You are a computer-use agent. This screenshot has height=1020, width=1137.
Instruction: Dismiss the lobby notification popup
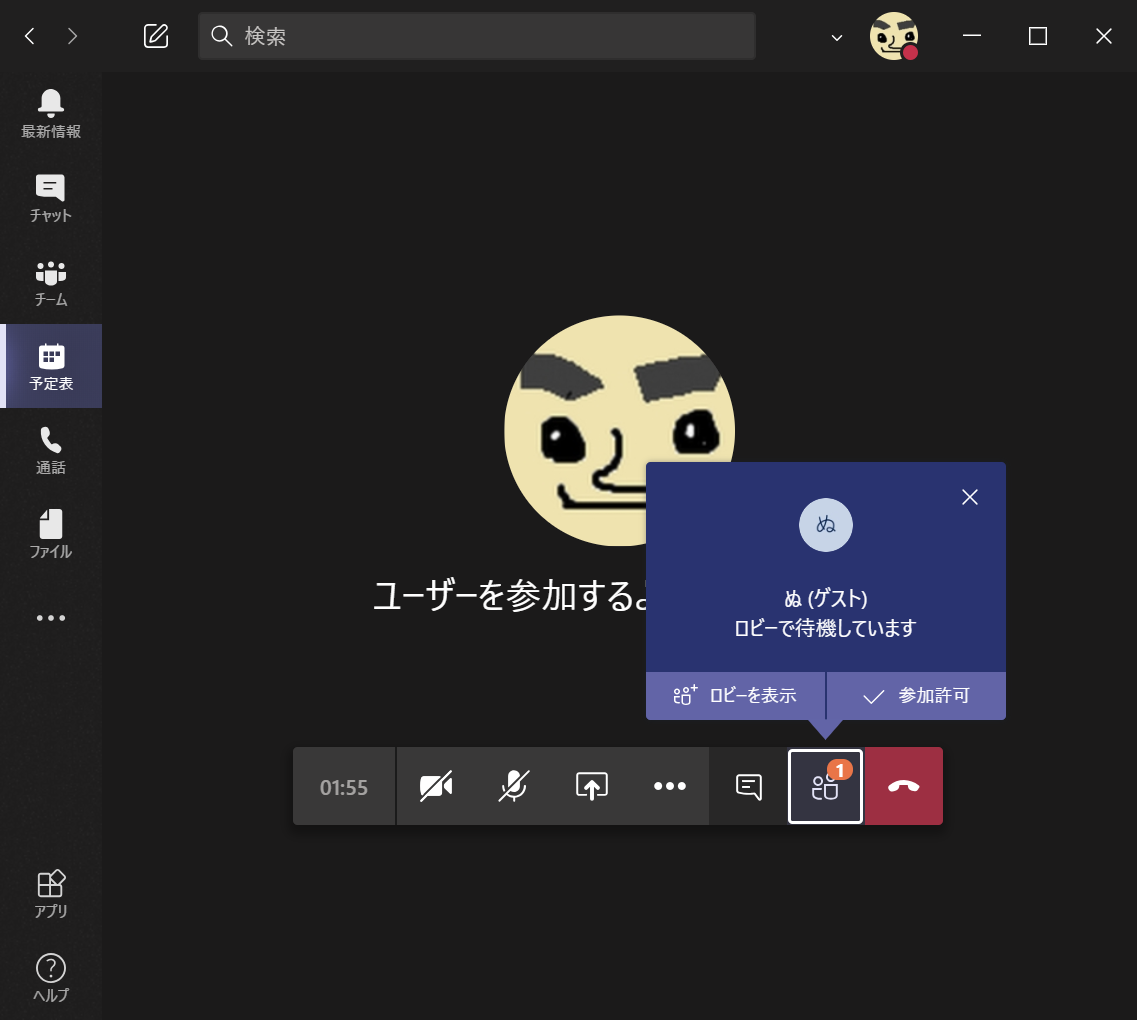[x=969, y=497]
